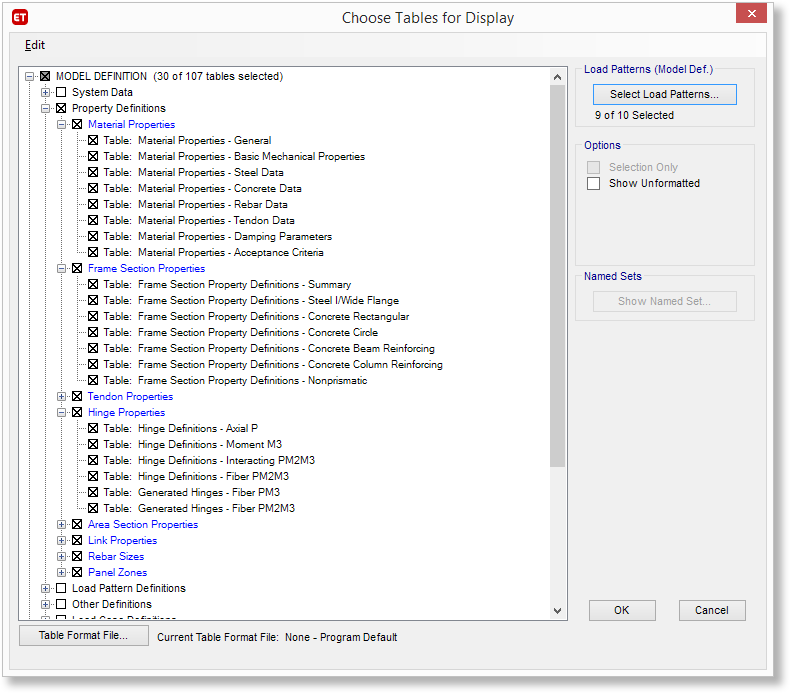
Task: Toggle the MODEL DEFINITION checkbox
Action: pos(45,76)
